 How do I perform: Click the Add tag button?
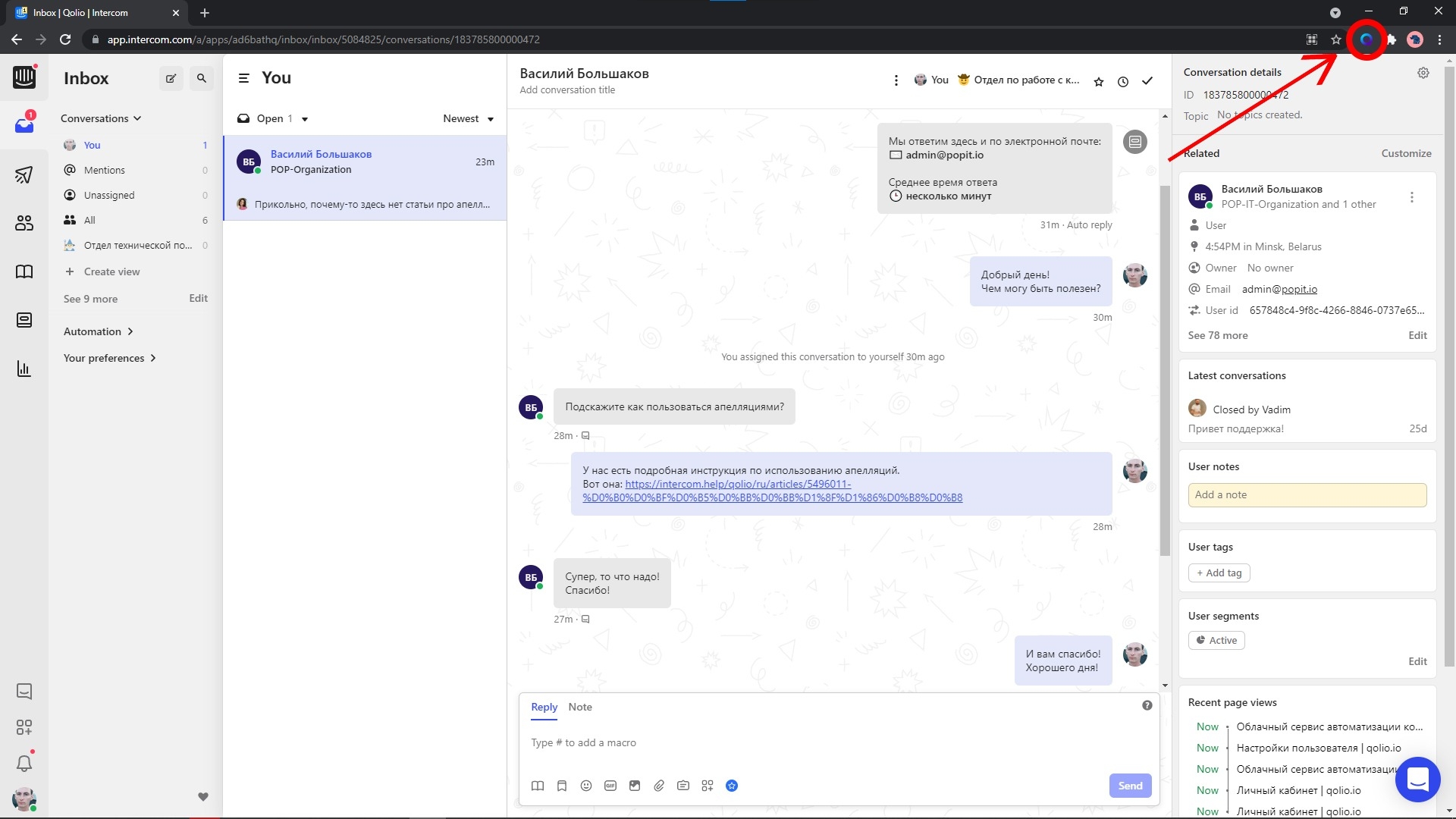tap(1219, 573)
